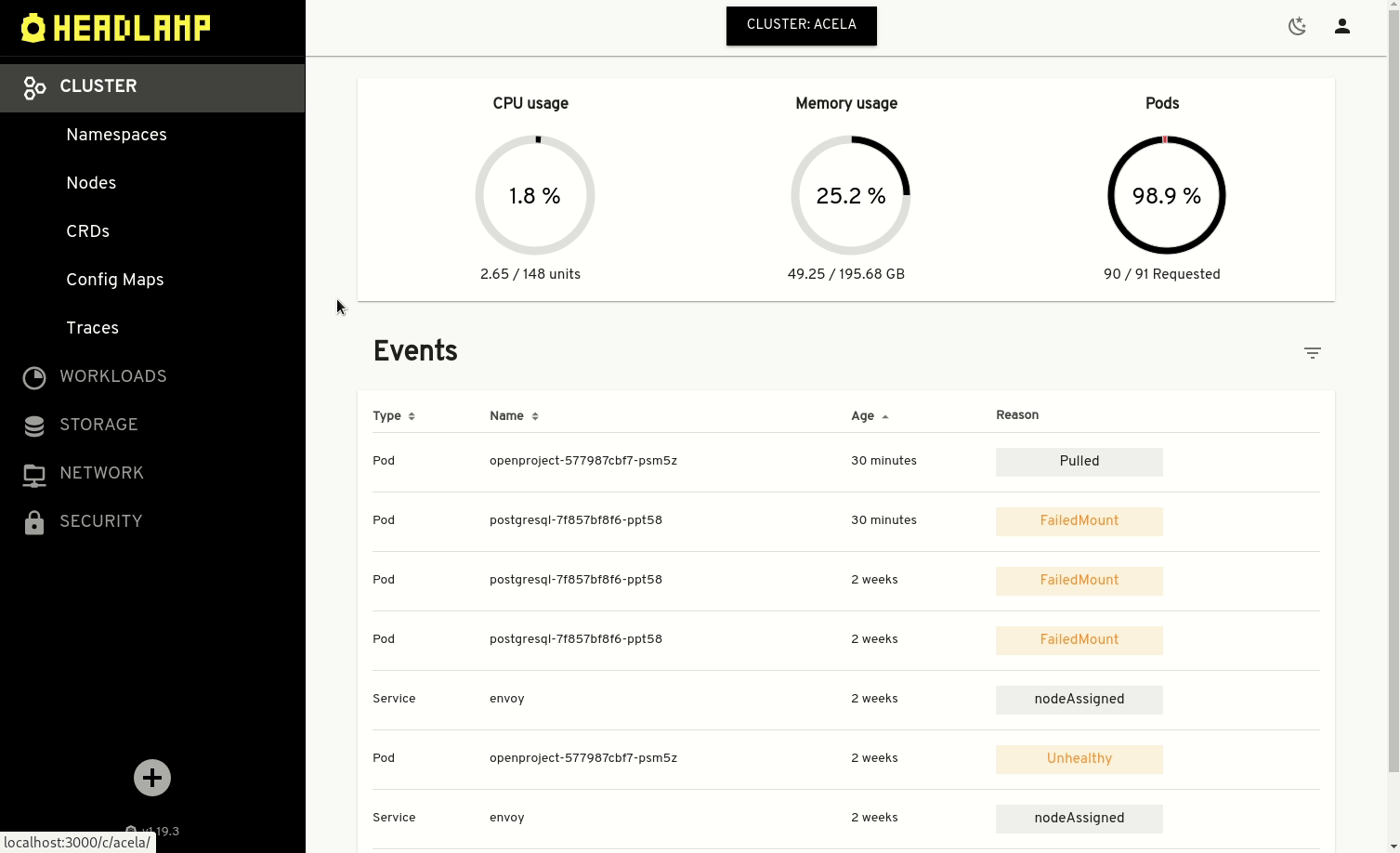Click the v1.19.3 version link

coord(158,832)
